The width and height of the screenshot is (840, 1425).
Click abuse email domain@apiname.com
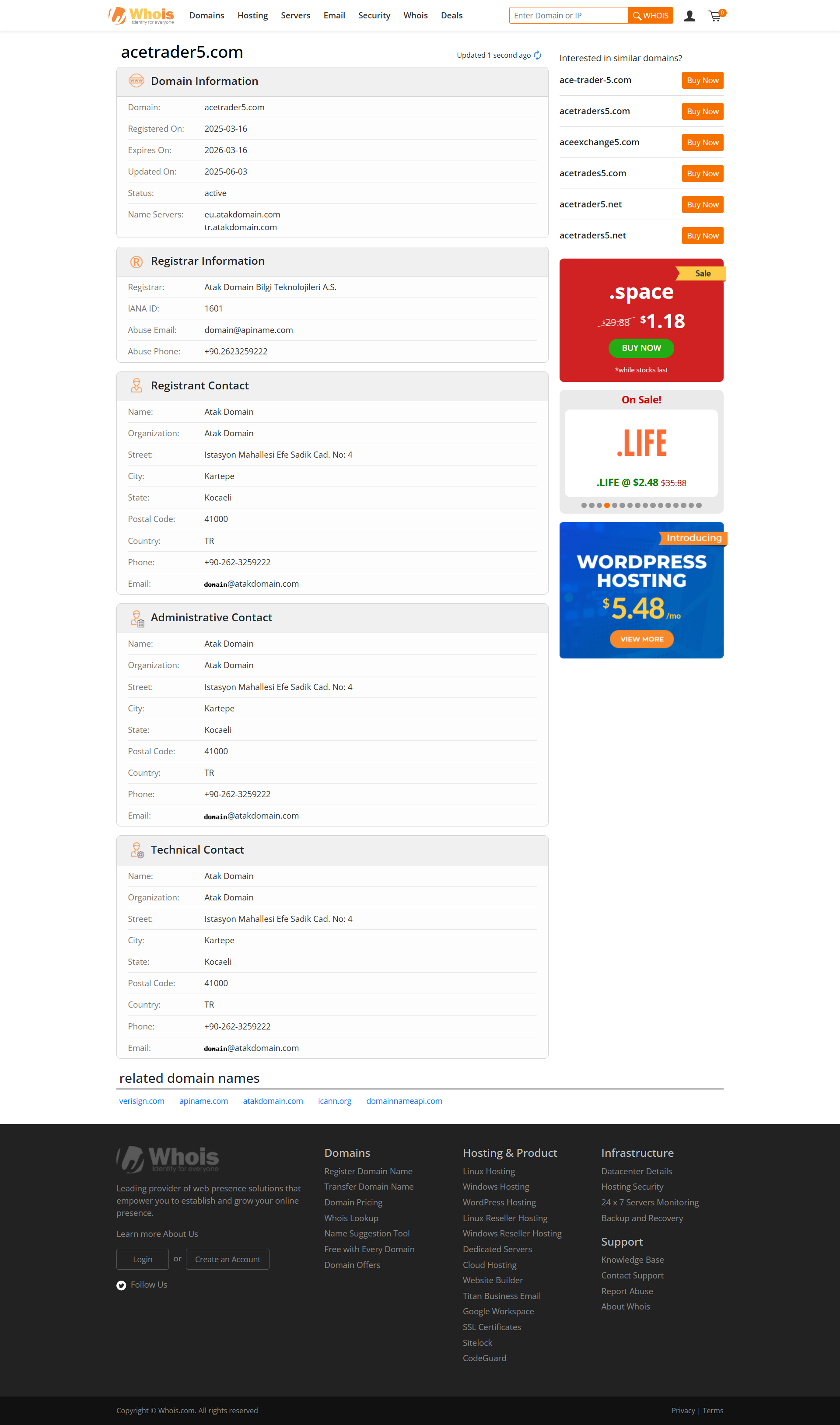point(248,330)
